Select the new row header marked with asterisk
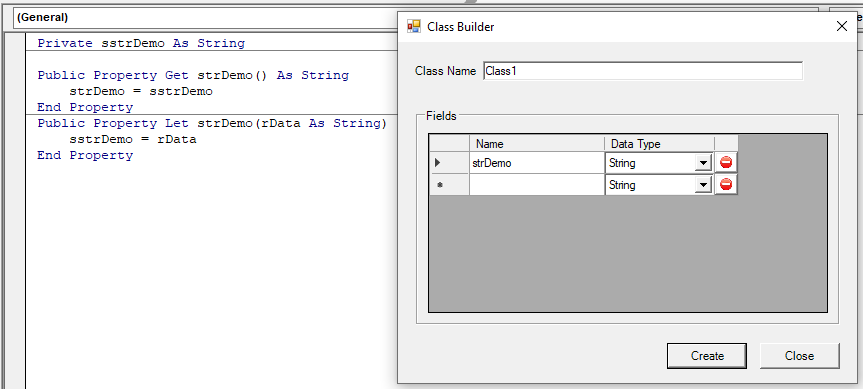The image size is (863, 389). (449, 185)
